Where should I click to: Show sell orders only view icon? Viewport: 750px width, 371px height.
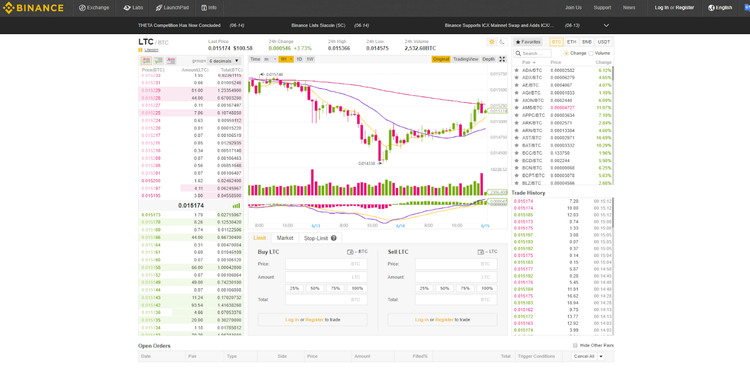171,61
